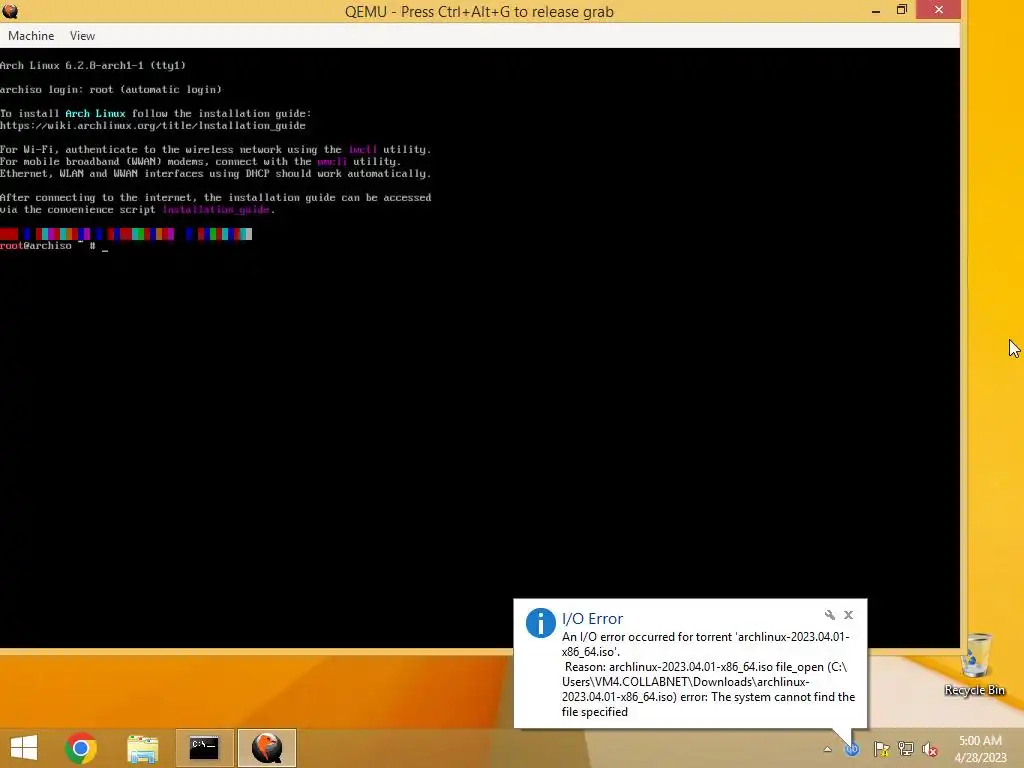Click the kernel version line 'Arch Linux 6.2.8-arch1-1'
This screenshot has height=768, width=1024.
pos(93,65)
